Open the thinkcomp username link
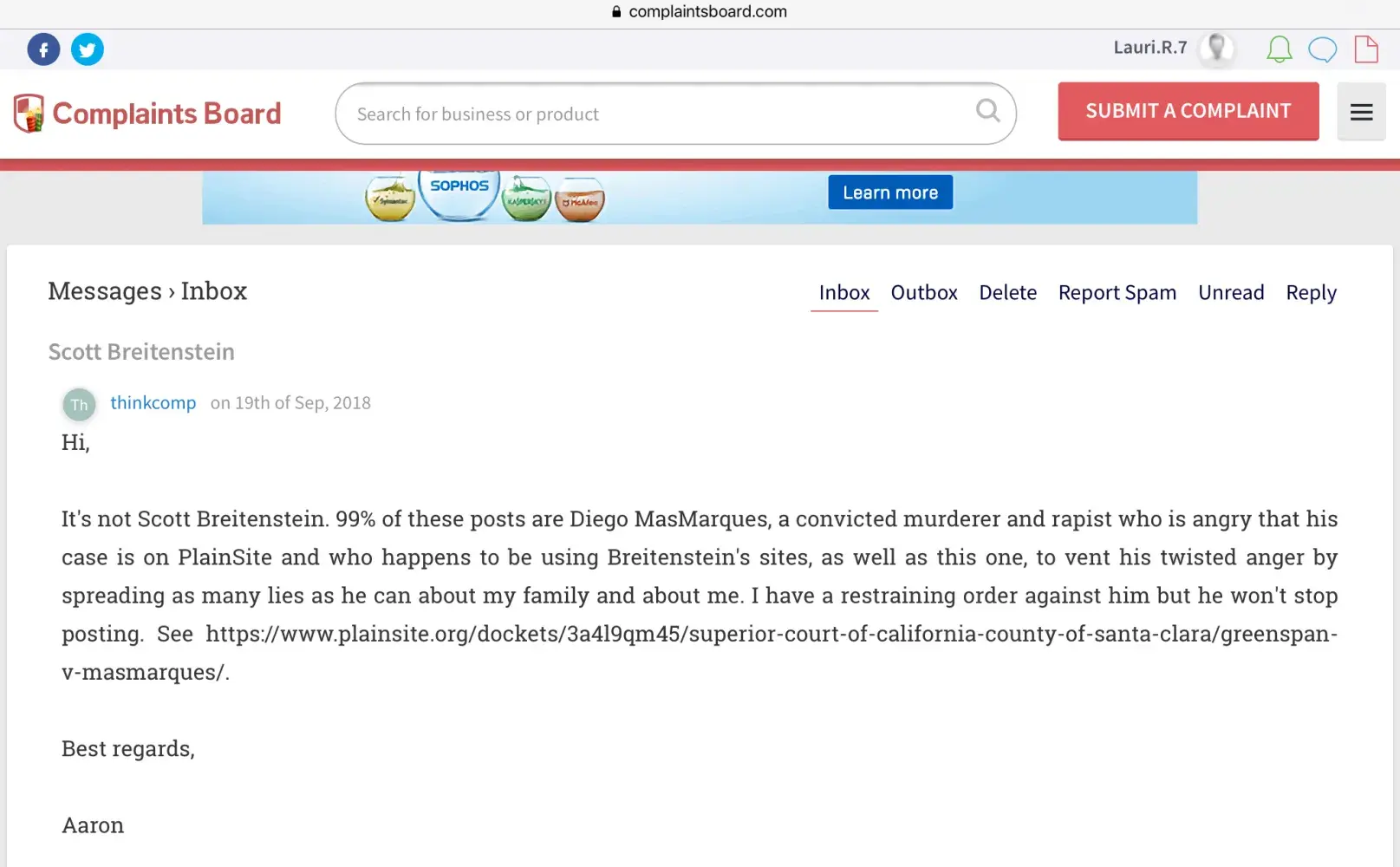The width and height of the screenshot is (1400, 867). [153, 403]
